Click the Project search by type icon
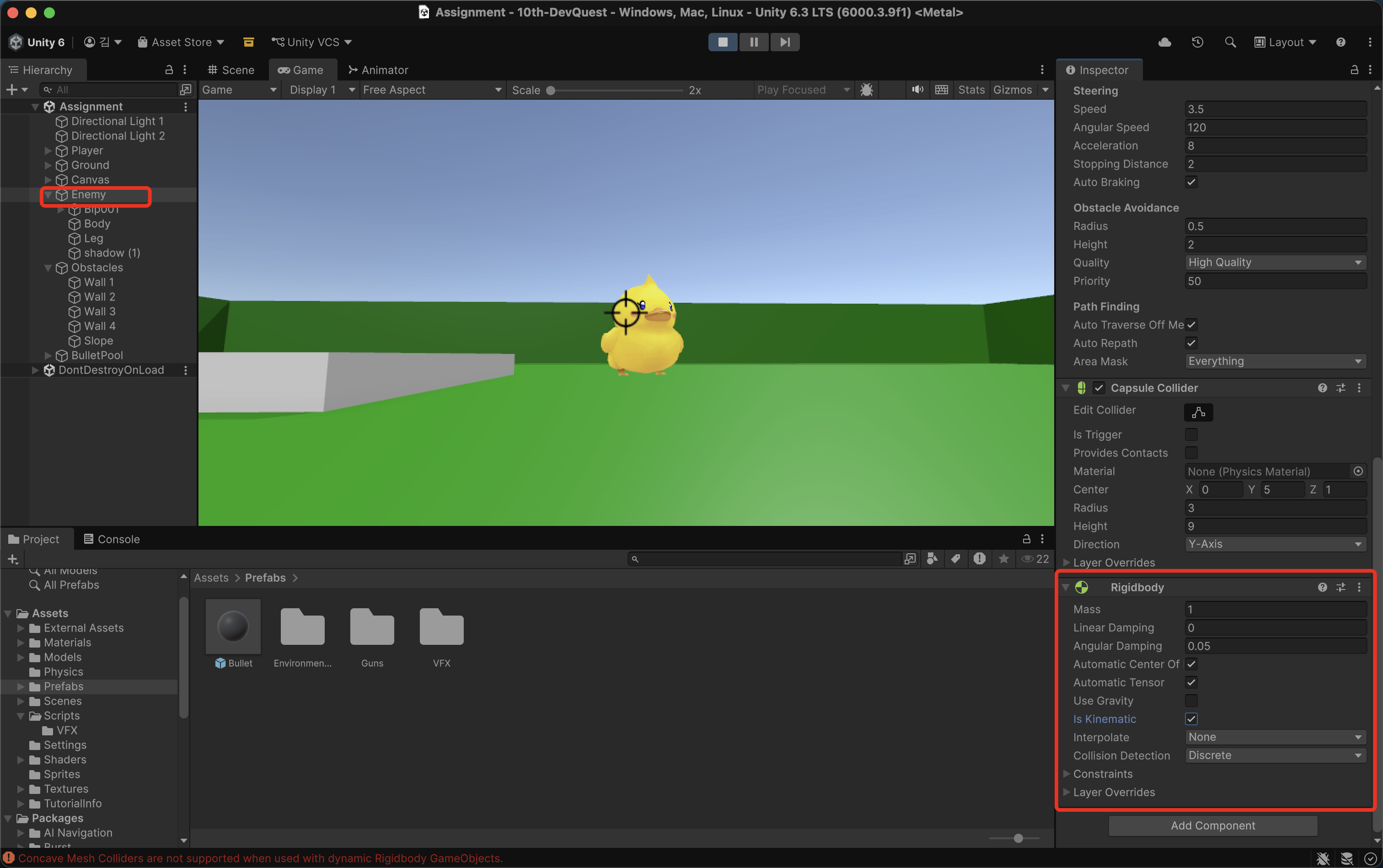This screenshot has height=868, width=1383. pyautogui.click(x=933, y=558)
